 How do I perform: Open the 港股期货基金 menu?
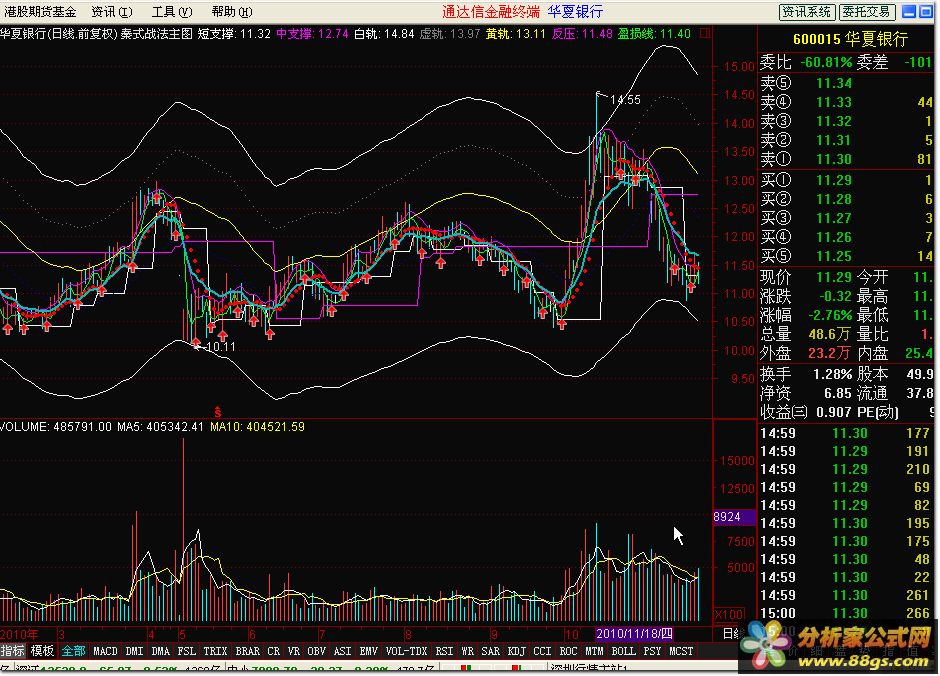pos(40,11)
